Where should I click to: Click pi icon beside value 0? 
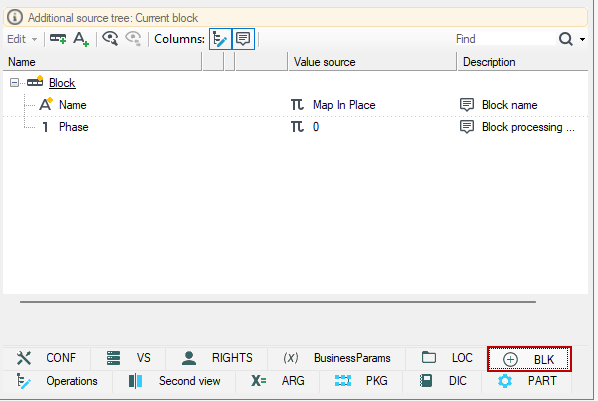click(x=297, y=127)
